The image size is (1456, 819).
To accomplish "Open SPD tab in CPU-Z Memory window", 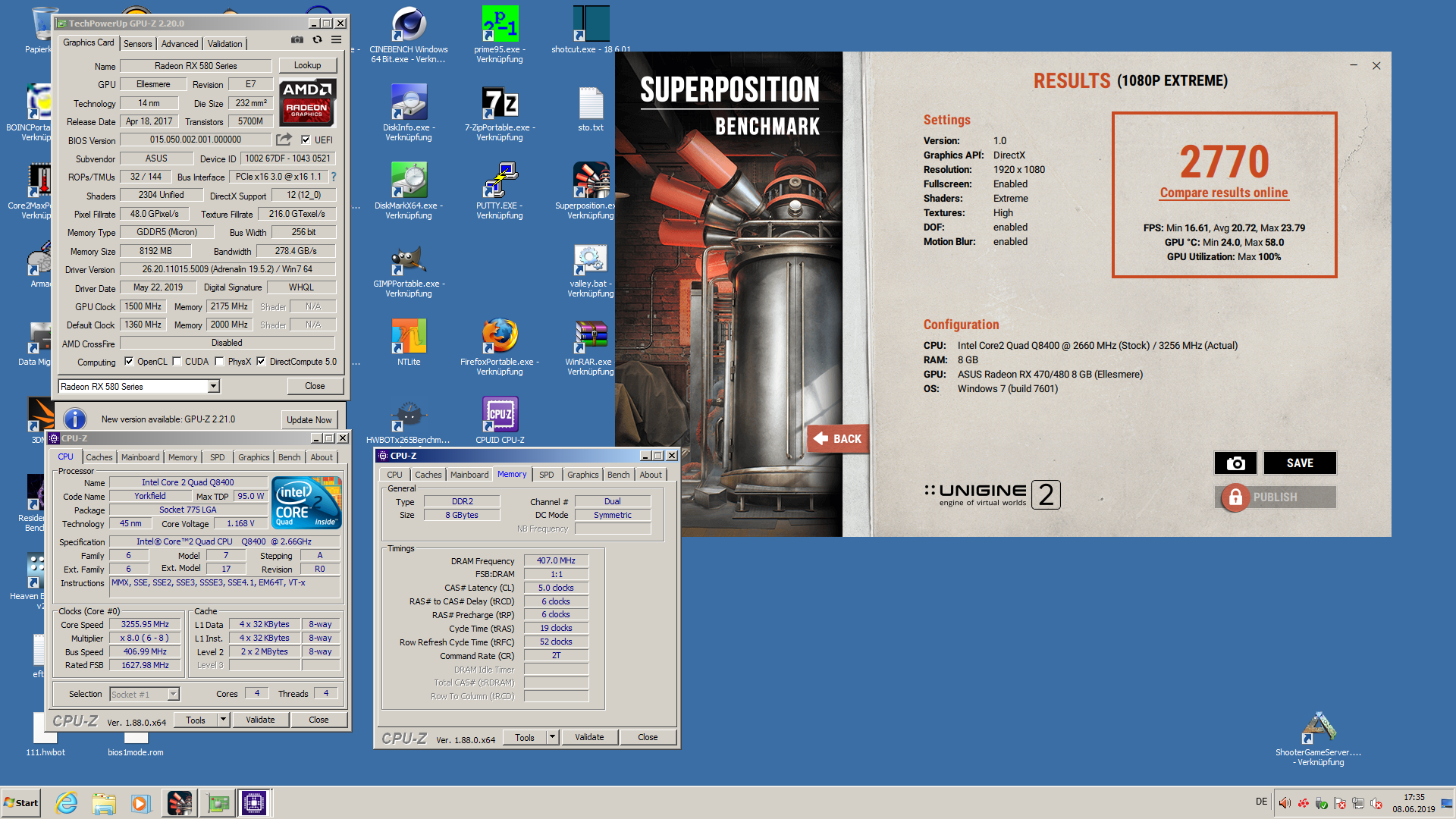I will tap(546, 475).
